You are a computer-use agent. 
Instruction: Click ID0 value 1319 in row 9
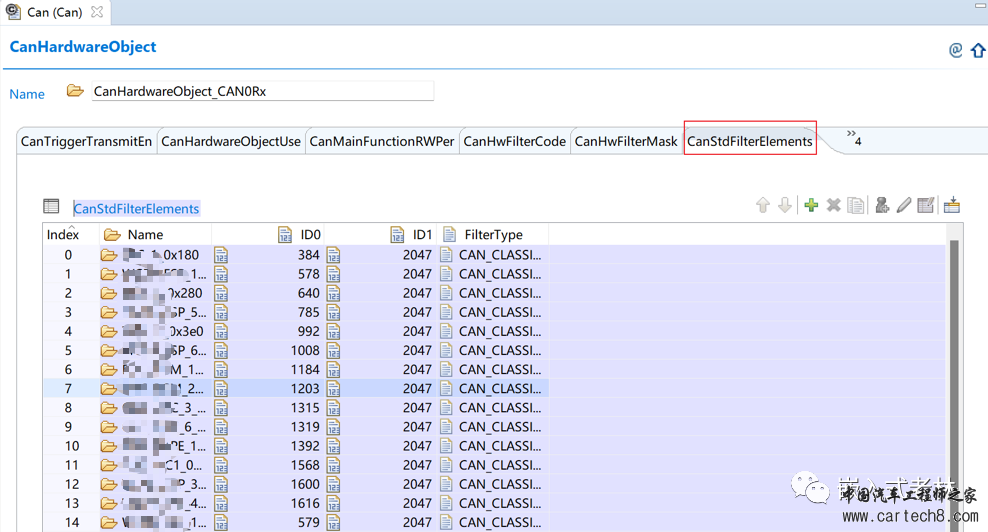tap(305, 427)
